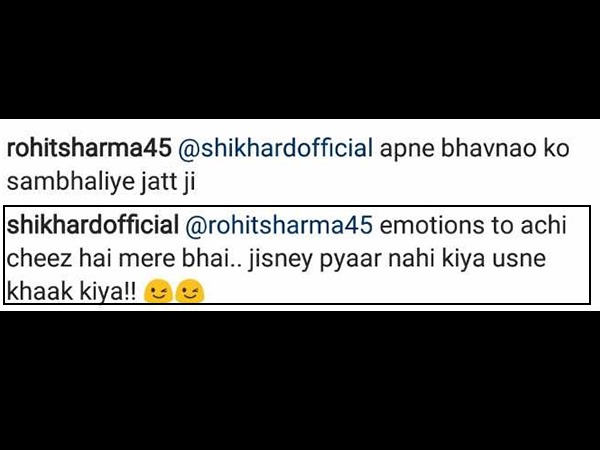Click the @rohitsharma45 mention in reply
Viewport: 600px width, 450px height.
pyautogui.click(x=279, y=225)
